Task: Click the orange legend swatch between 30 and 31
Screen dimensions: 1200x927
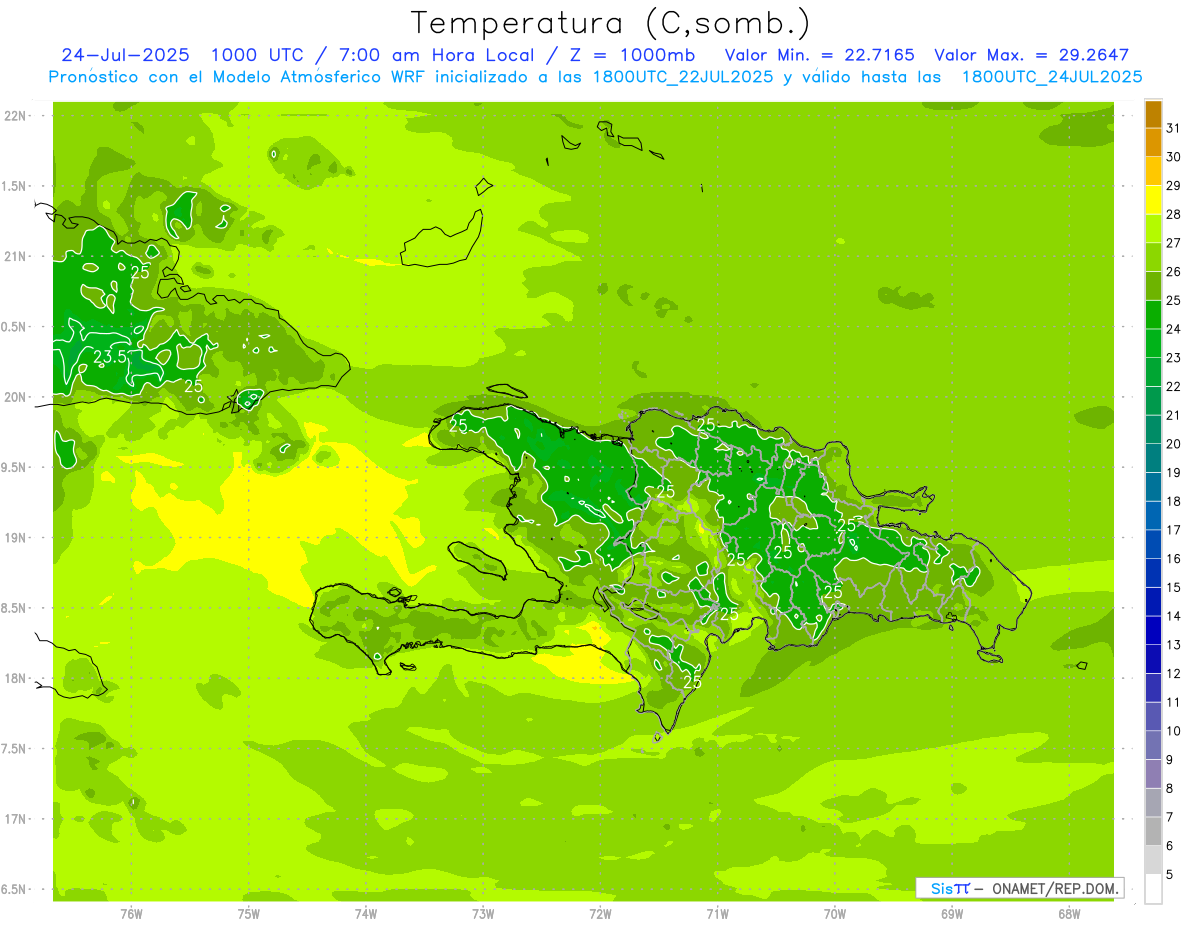Action: coord(1153,143)
